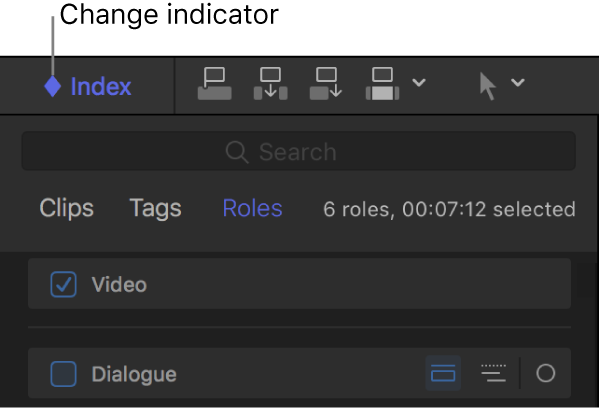Image resolution: width=599 pixels, height=410 pixels.
Task: Click the Overwrite clip icon
Action: coord(382,84)
